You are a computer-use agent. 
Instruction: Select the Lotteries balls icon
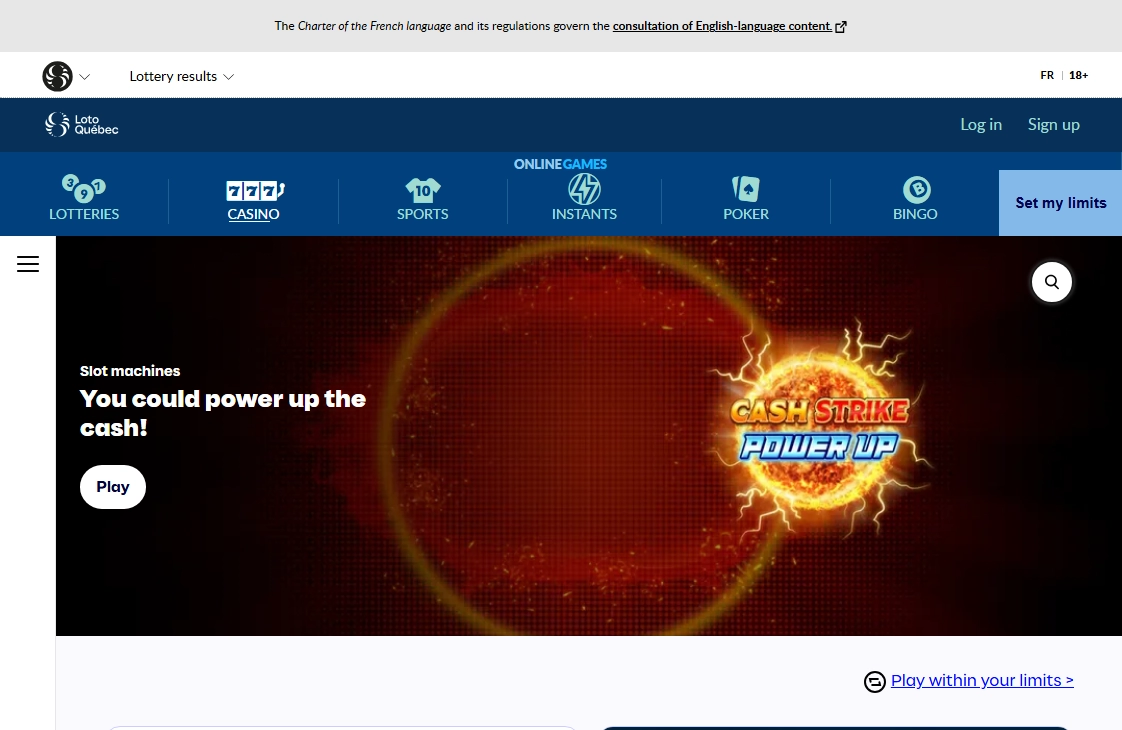(x=84, y=188)
